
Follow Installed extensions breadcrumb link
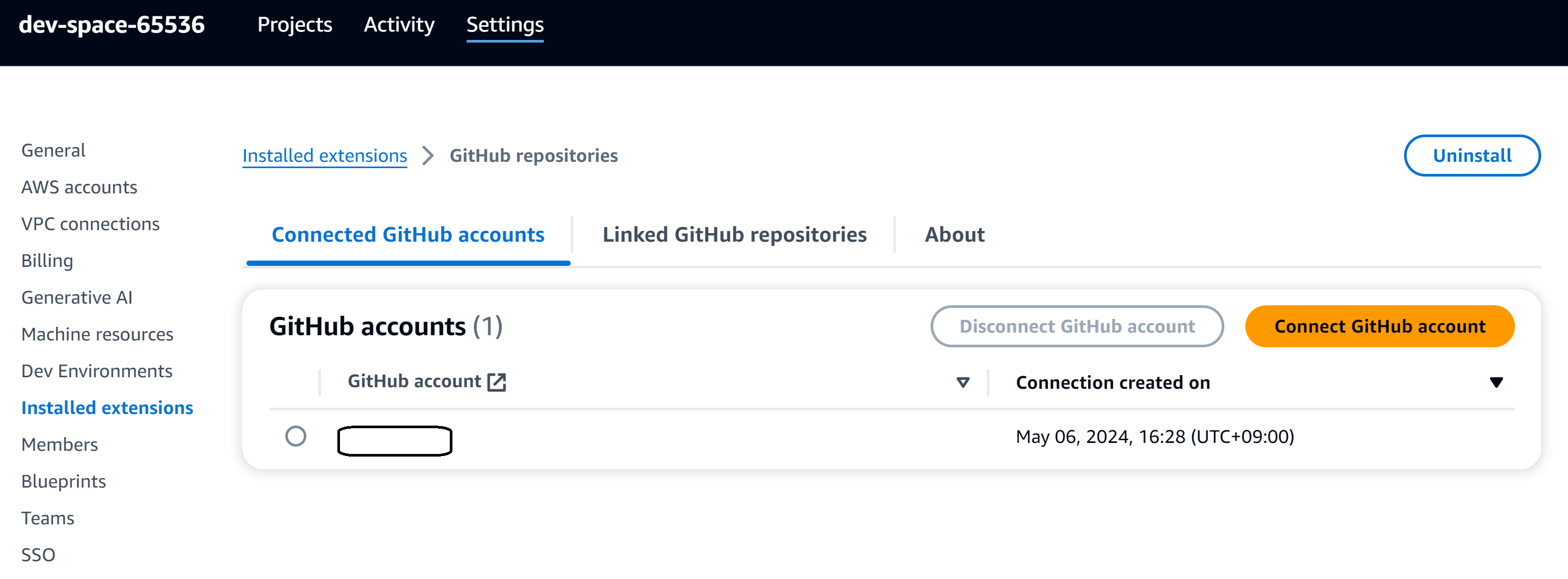[324, 156]
